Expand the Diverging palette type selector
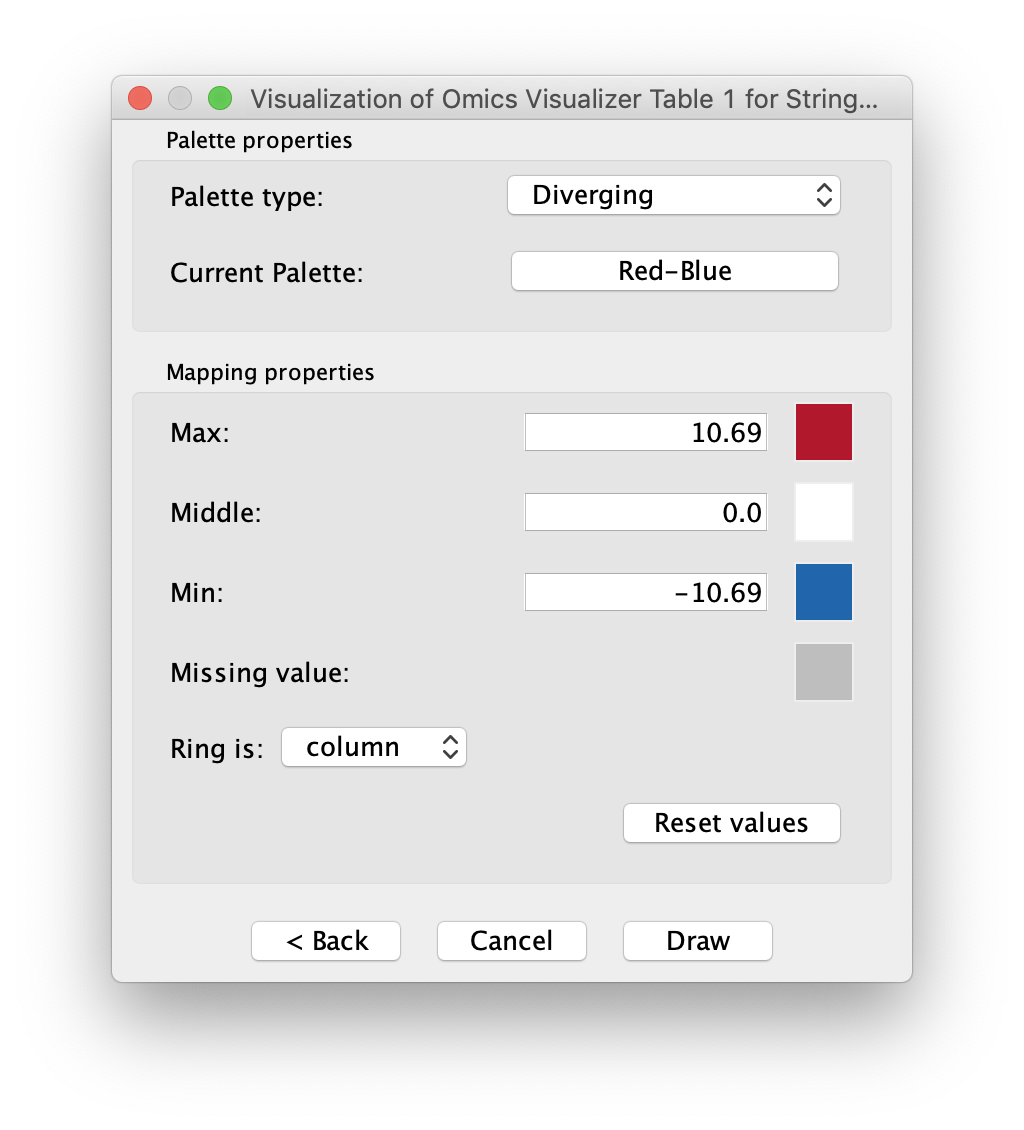 [x=673, y=195]
